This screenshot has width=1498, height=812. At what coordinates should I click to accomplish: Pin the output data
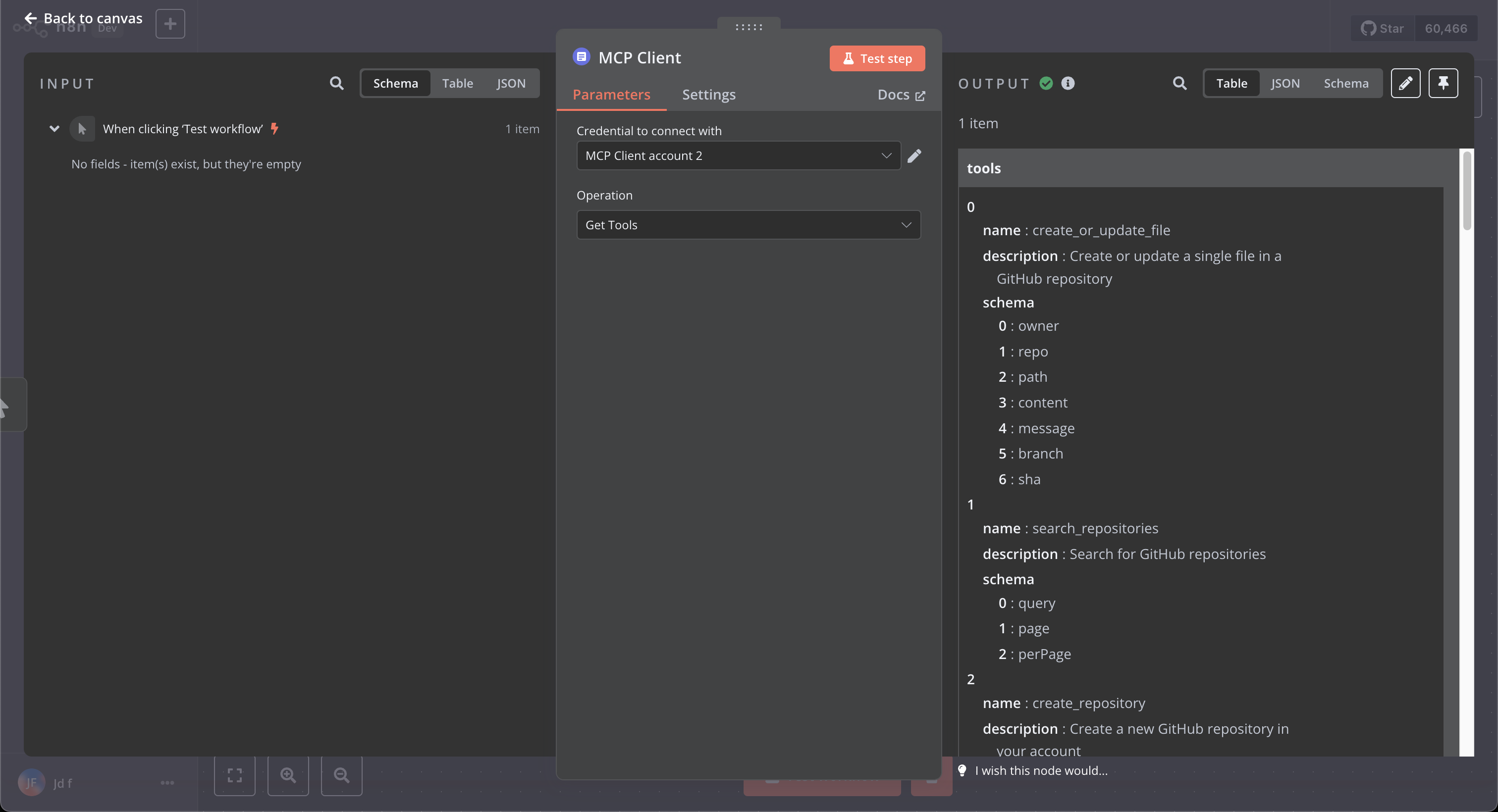pyautogui.click(x=1444, y=83)
